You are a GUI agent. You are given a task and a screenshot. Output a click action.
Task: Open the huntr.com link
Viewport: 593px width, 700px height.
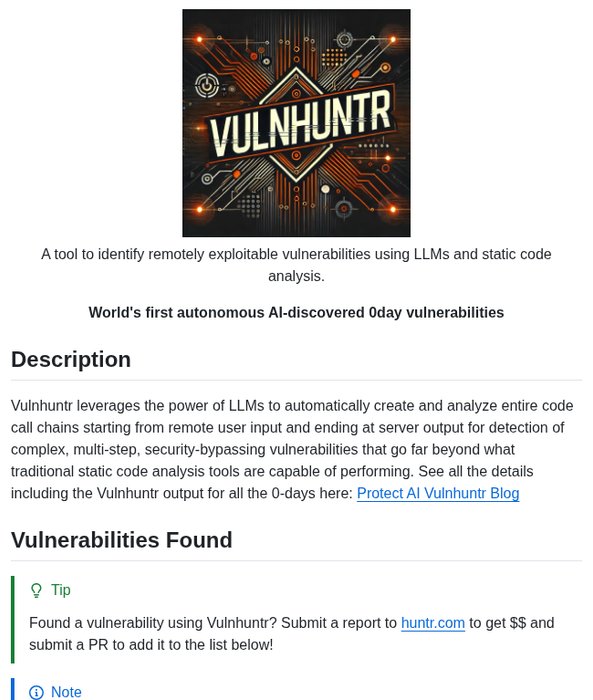pyautogui.click(x=433, y=623)
